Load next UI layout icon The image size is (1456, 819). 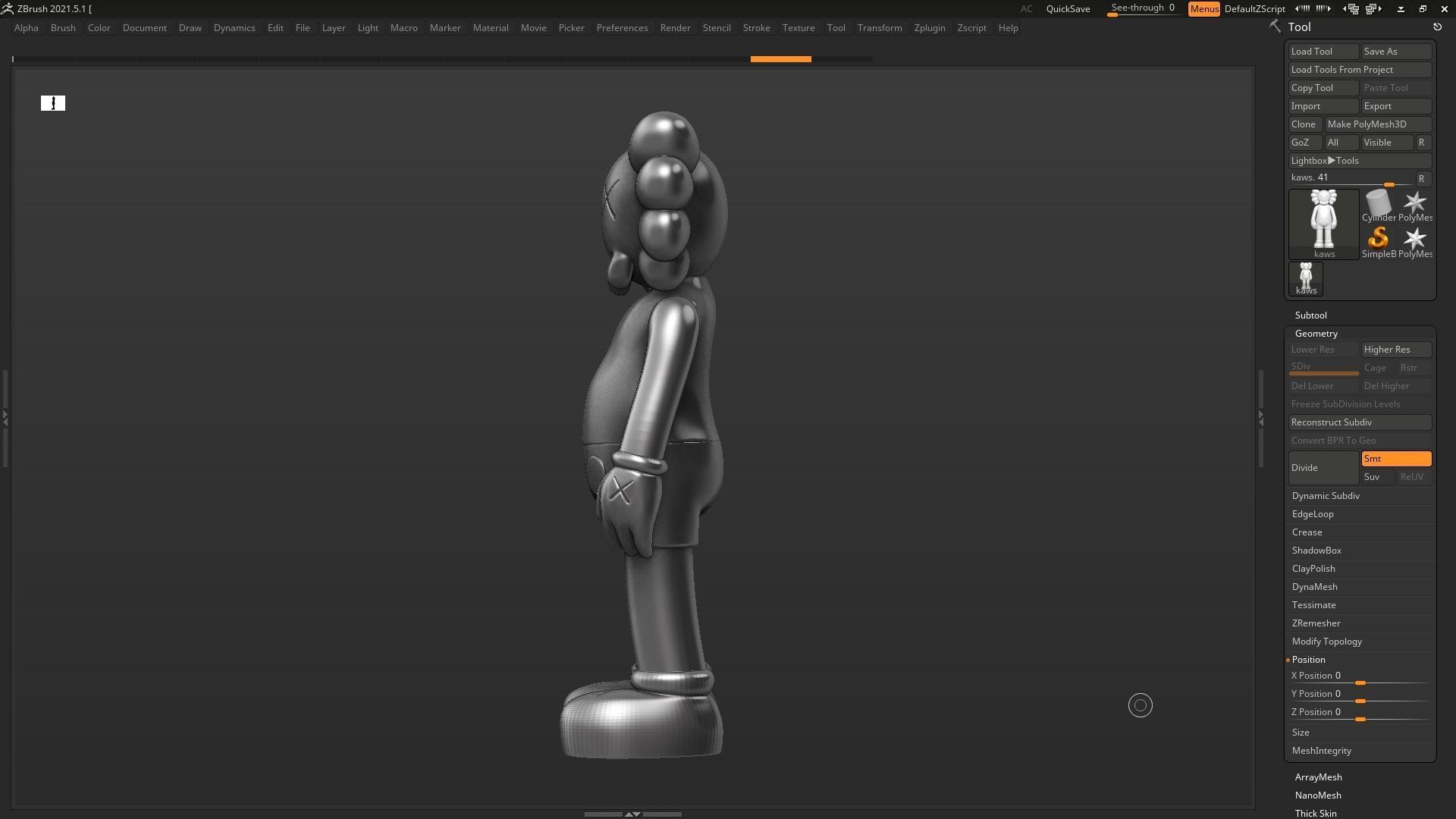click(x=1373, y=9)
